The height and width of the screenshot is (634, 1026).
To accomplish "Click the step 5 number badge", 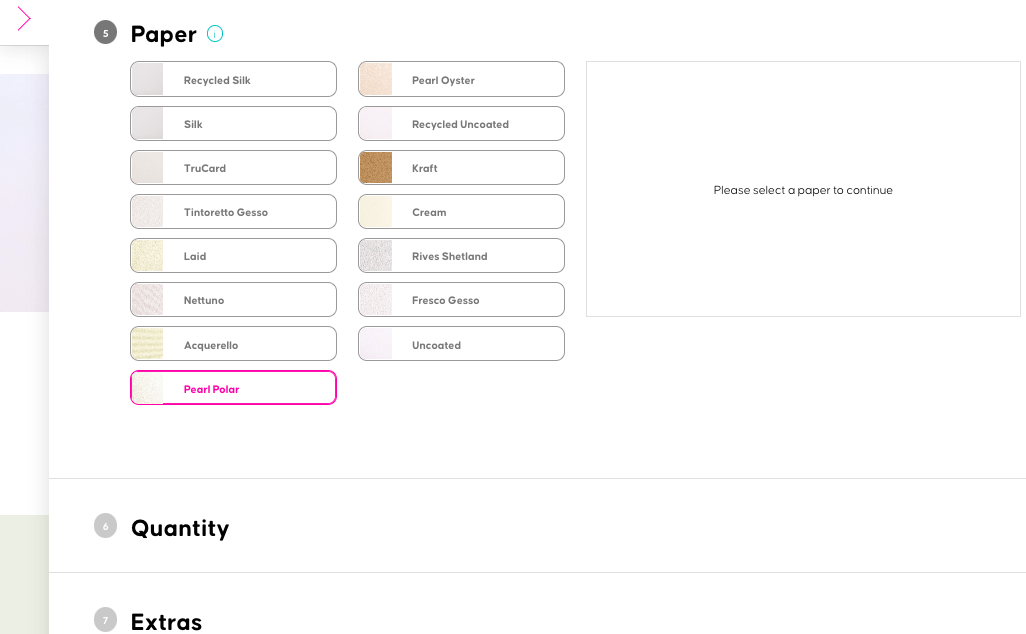I will pos(105,33).
